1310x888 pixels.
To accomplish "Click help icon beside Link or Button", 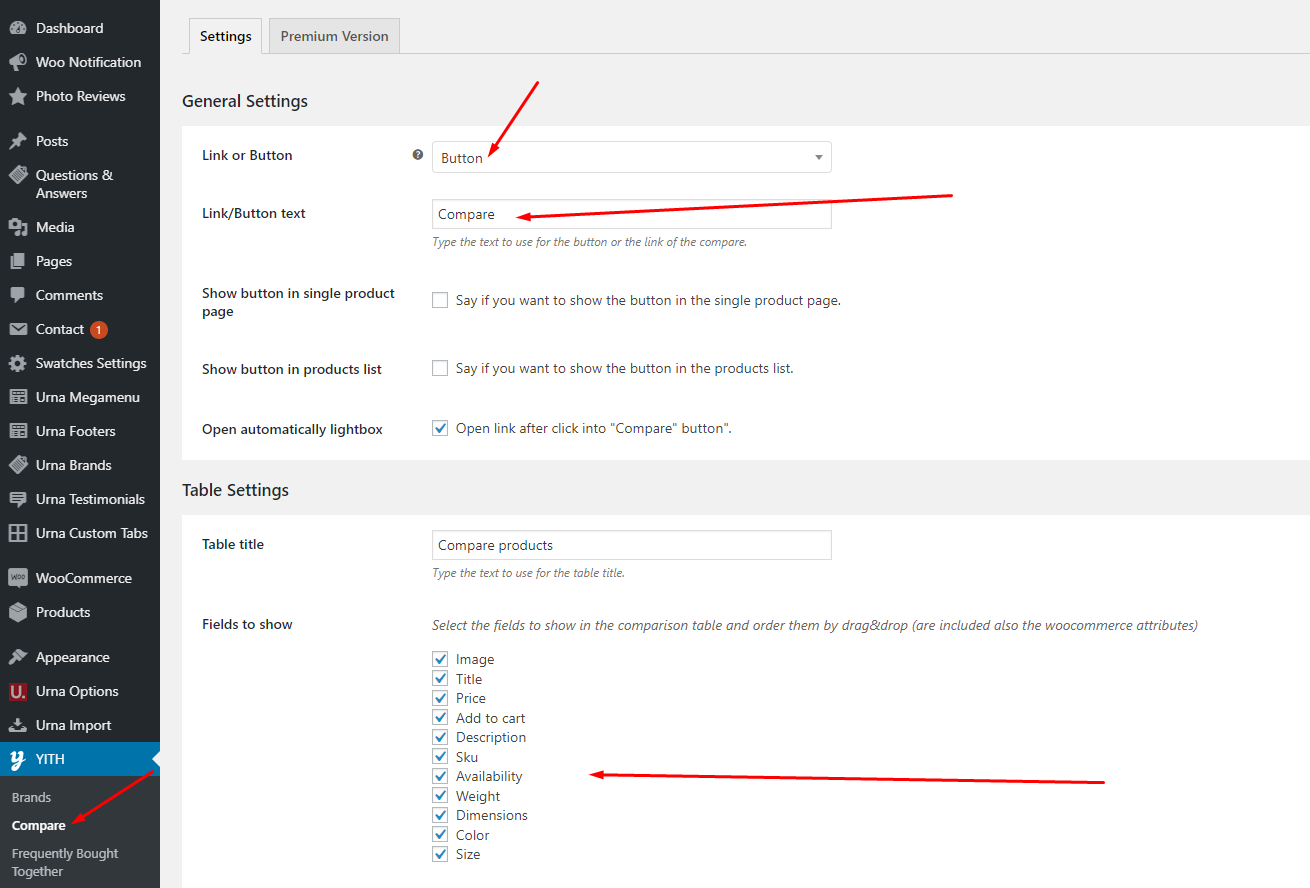I will pos(418,155).
